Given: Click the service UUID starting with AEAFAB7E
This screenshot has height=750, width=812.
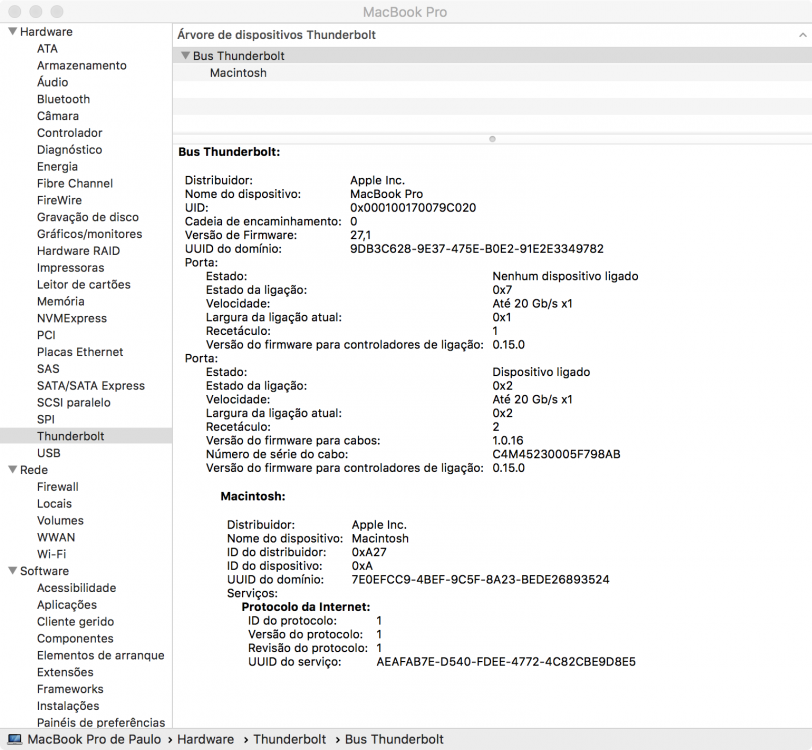Looking at the screenshot, I should [506, 661].
